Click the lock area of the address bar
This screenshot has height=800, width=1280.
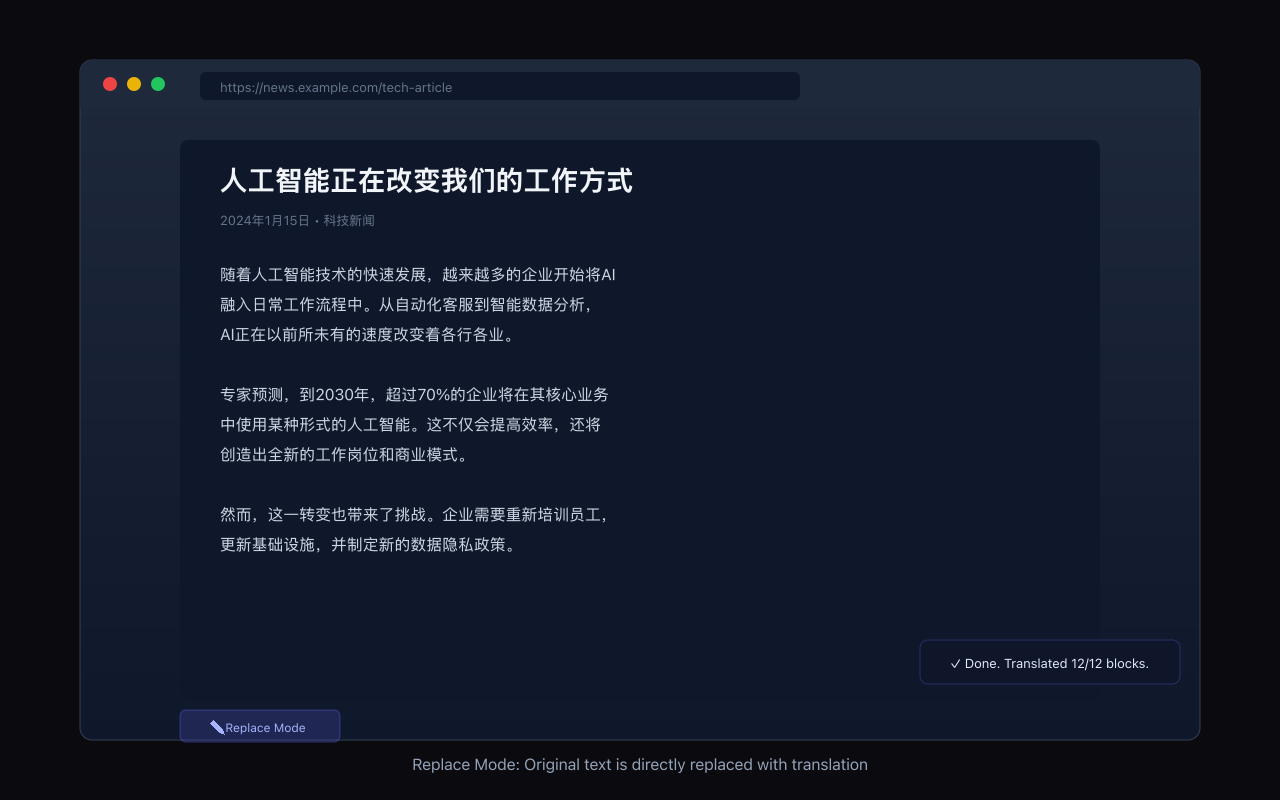click(x=212, y=86)
